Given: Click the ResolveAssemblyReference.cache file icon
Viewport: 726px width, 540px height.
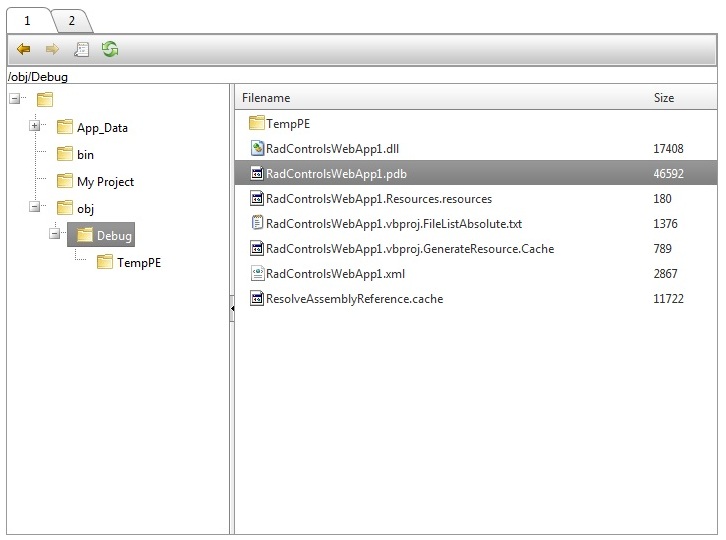Looking at the screenshot, I should 256,298.
